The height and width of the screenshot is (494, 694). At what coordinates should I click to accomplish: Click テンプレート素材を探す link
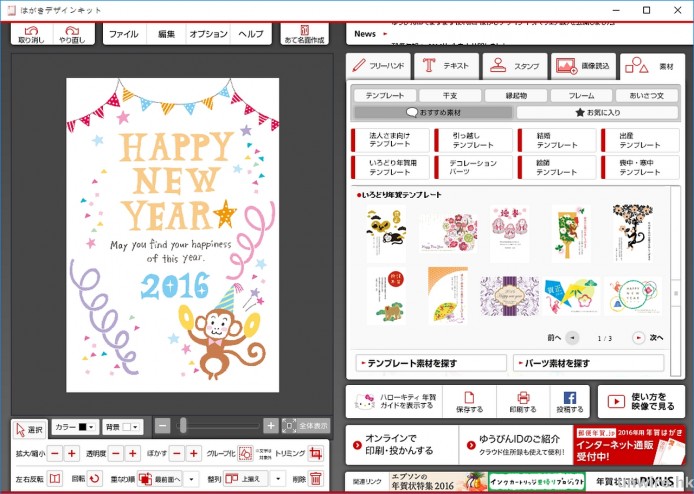pos(431,363)
